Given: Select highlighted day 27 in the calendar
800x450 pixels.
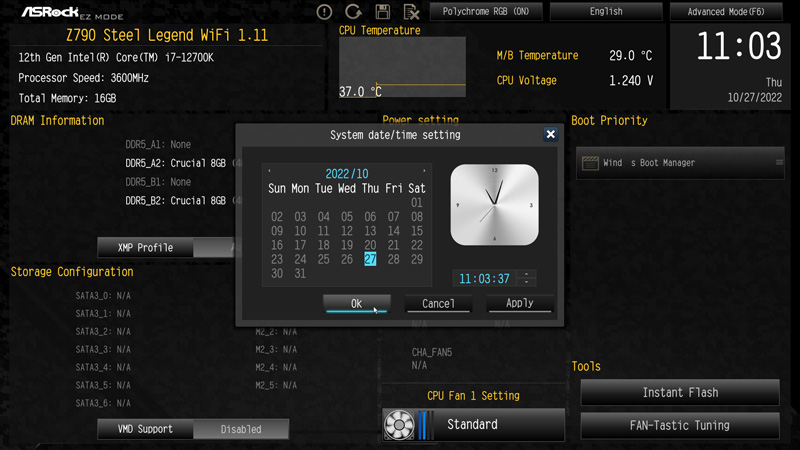Looking at the screenshot, I should [370, 259].
